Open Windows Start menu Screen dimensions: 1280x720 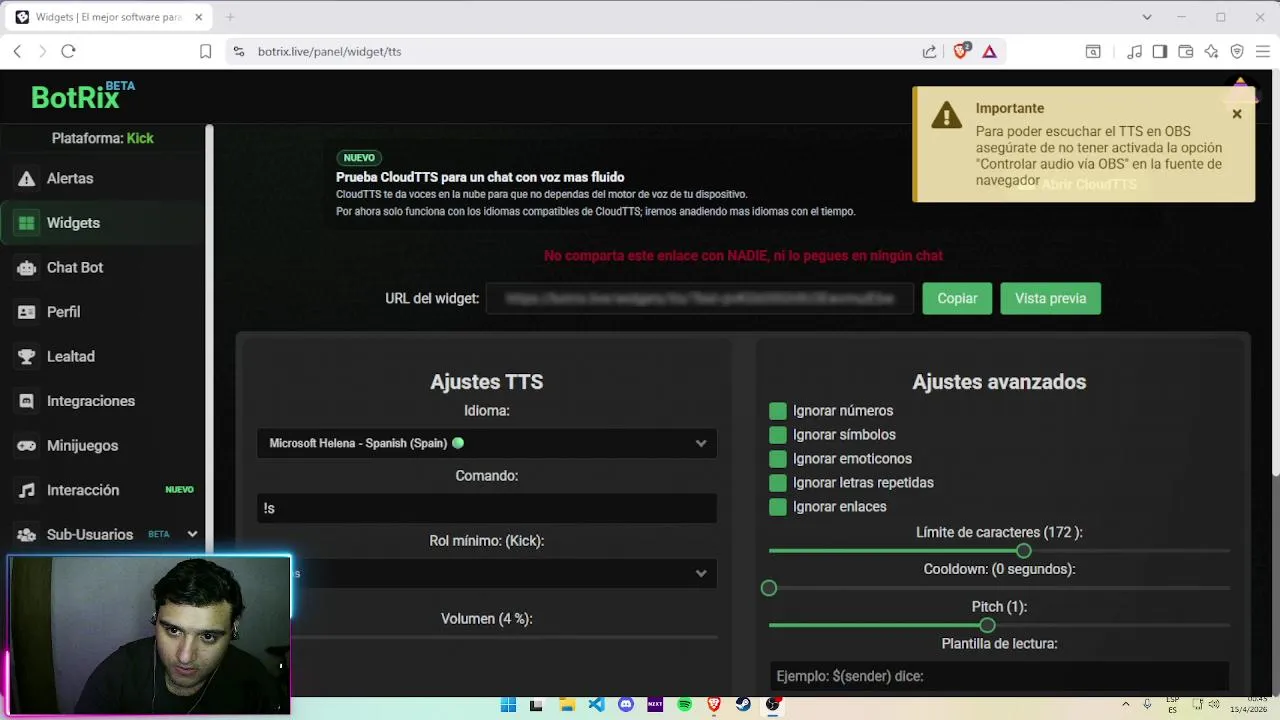pyautogui.click(x=508, y=705)
